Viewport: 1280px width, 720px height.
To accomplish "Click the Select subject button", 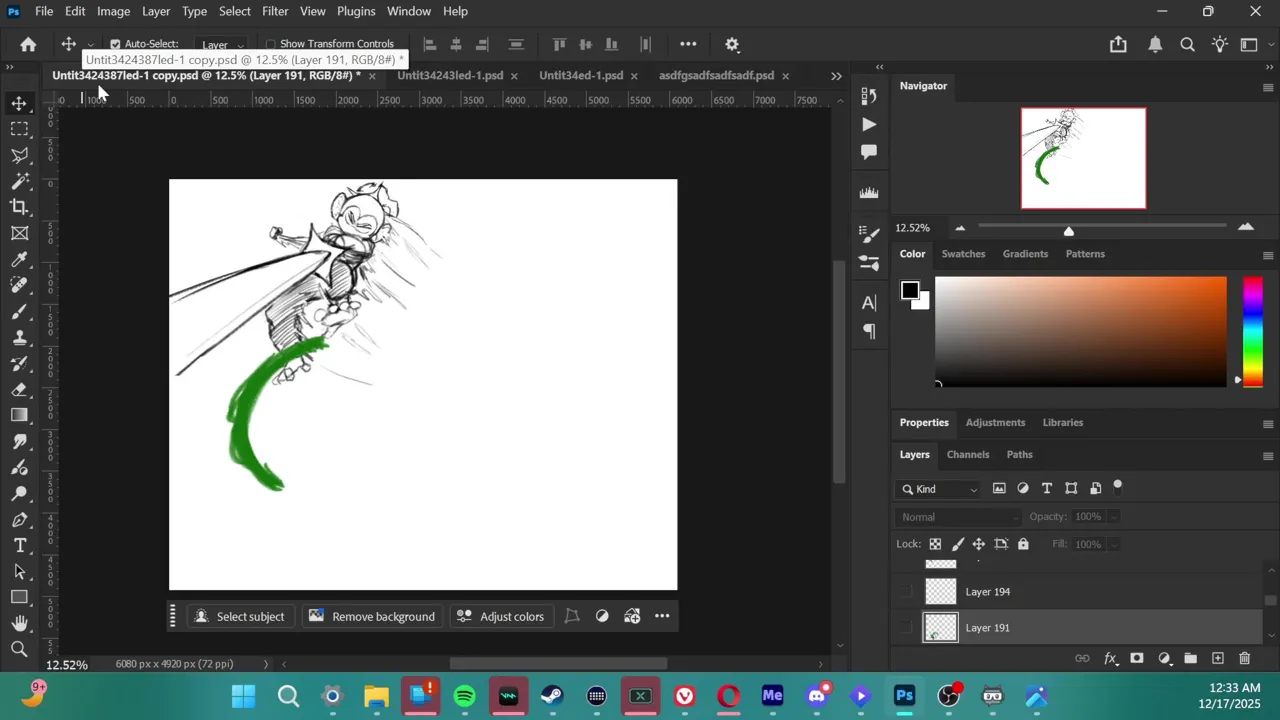I will [240, 616].
